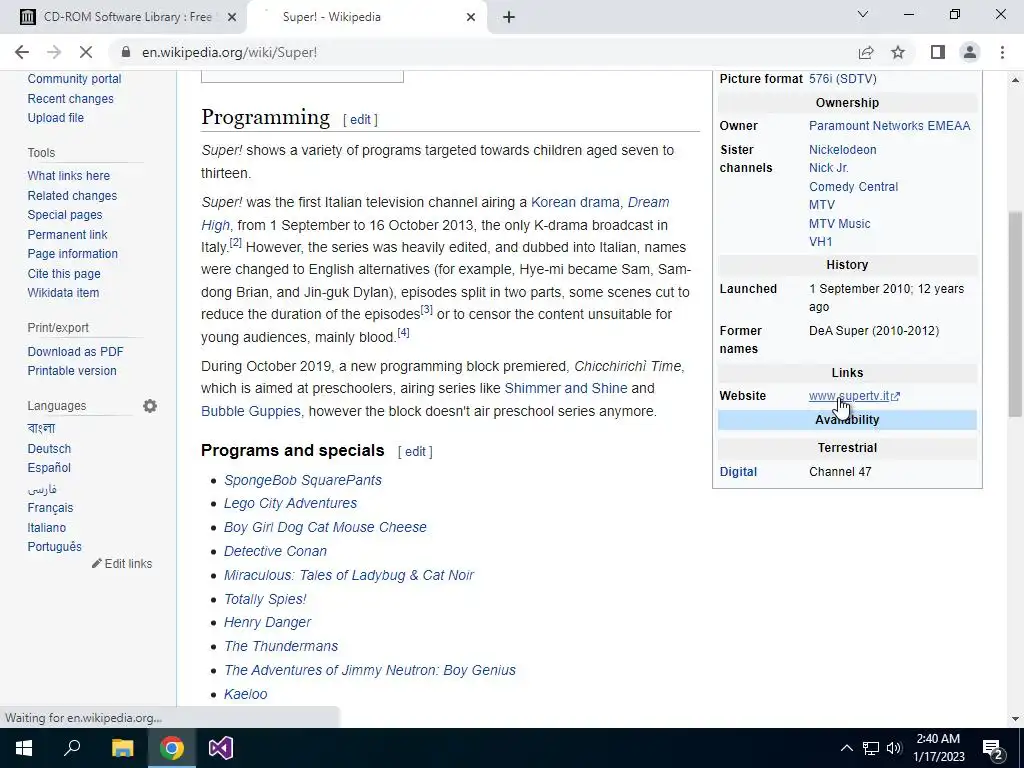Image resolution: width=1024 pixels, height=768 pixels.
Task: Open the Shimmer and Shine link
Action: [x=566, y=388]
